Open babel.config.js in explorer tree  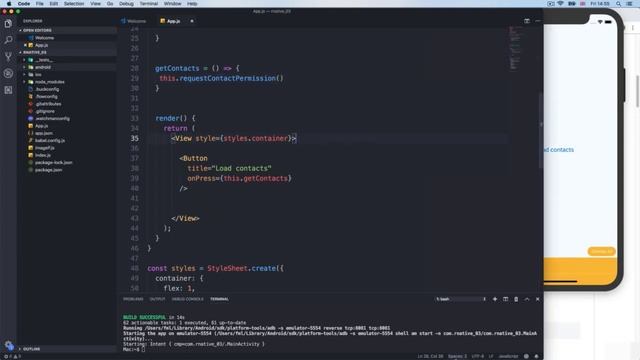49,140
